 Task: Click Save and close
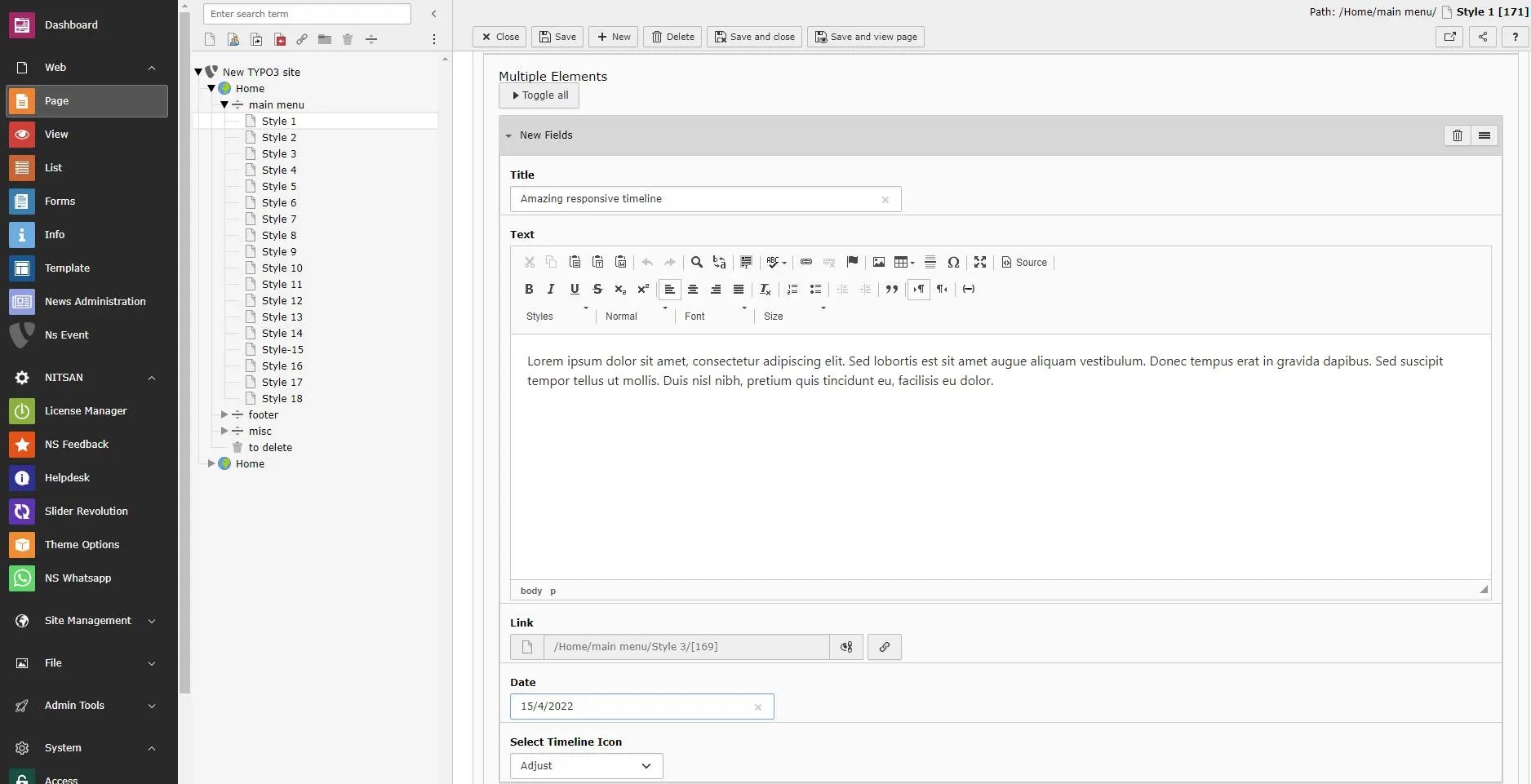coord(754,37)
